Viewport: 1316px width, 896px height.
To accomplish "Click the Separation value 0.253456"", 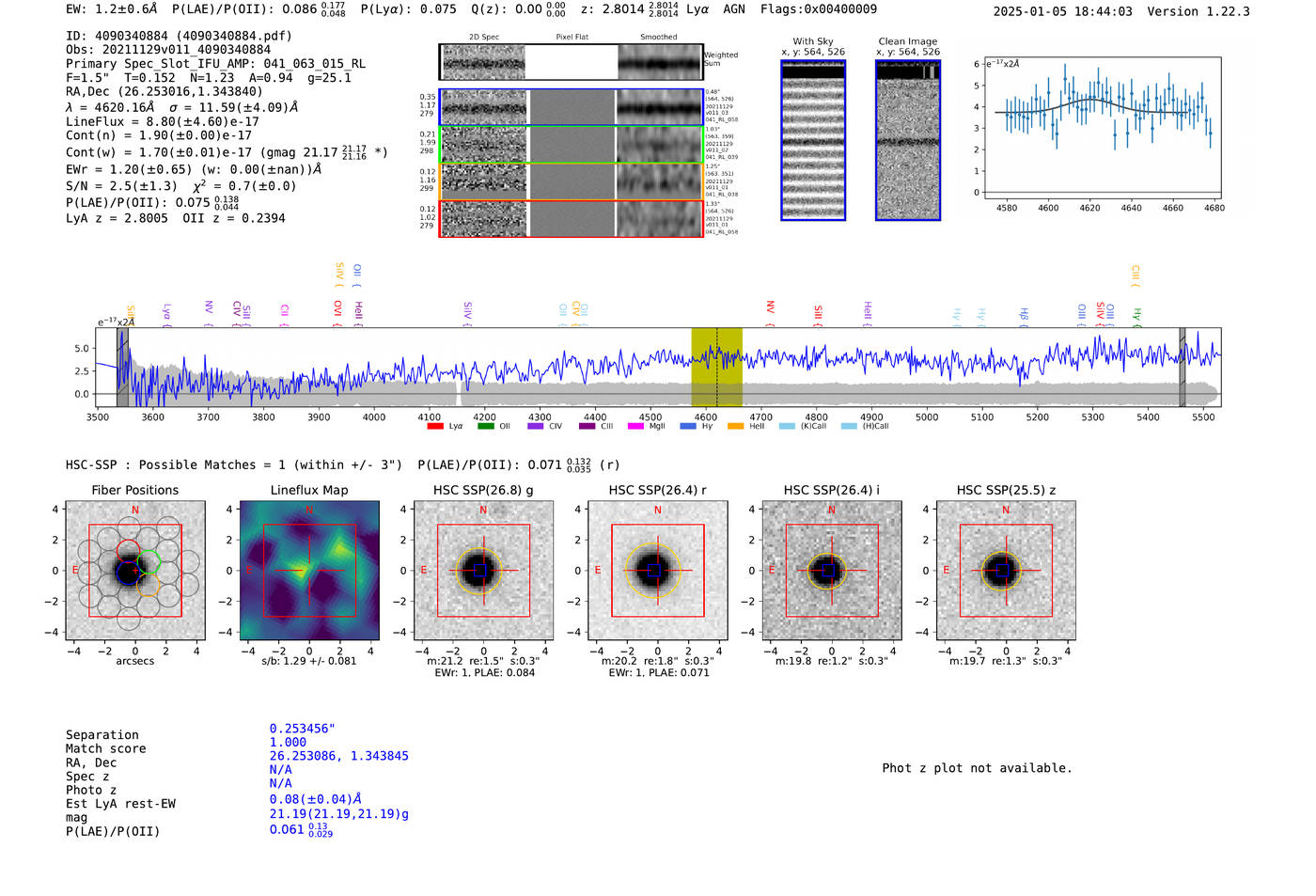I will coord(303,729).
